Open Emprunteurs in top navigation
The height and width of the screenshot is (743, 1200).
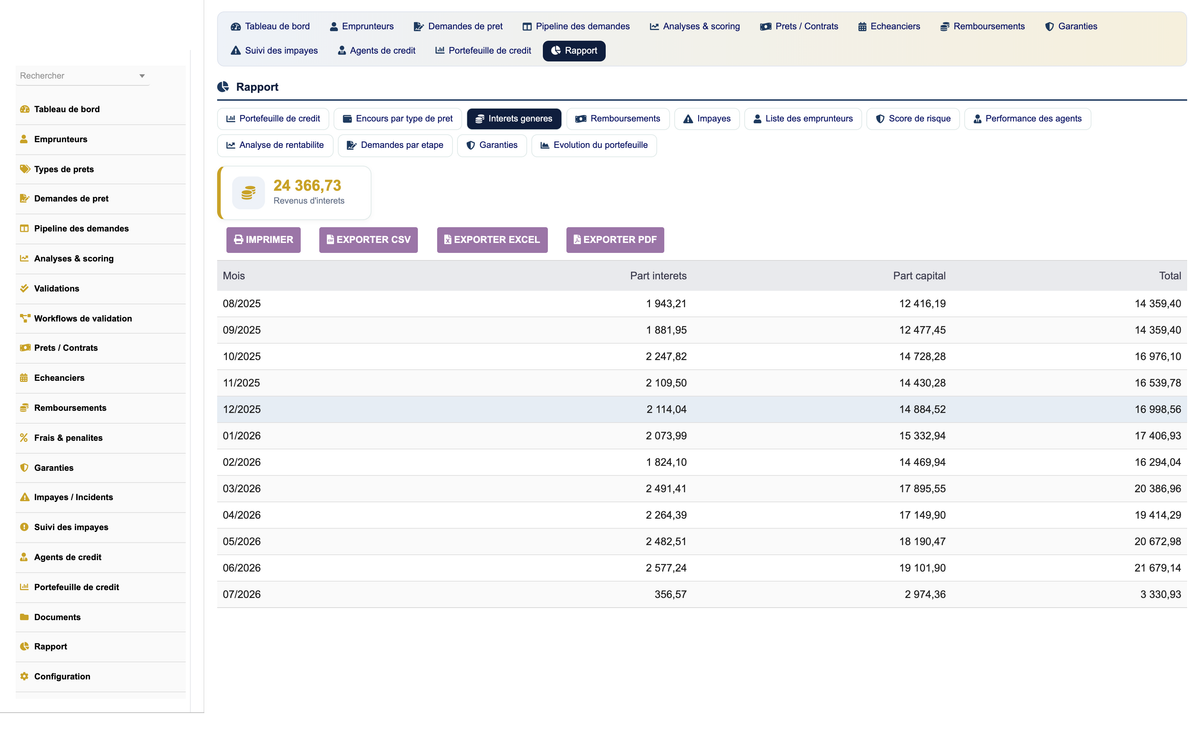(x=361, y=26)
